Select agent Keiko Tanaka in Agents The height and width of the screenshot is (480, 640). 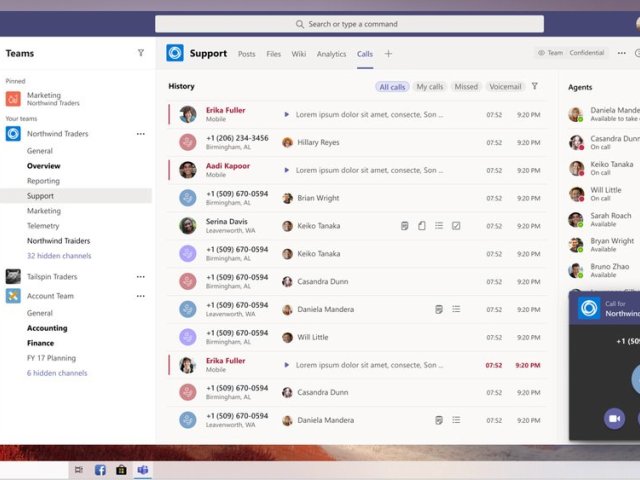tap(604, 168)
